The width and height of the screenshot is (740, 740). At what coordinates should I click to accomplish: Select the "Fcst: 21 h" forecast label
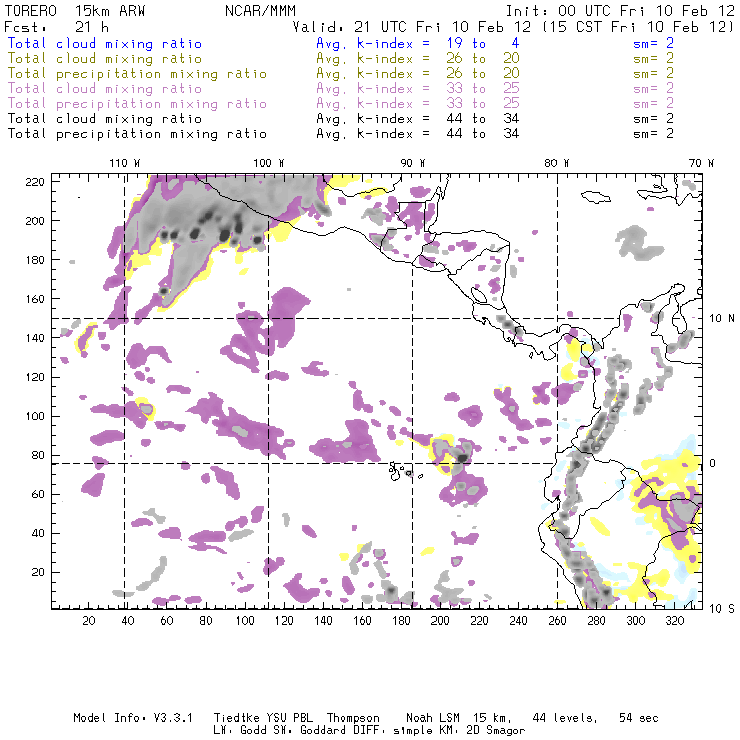click(56, 26)
